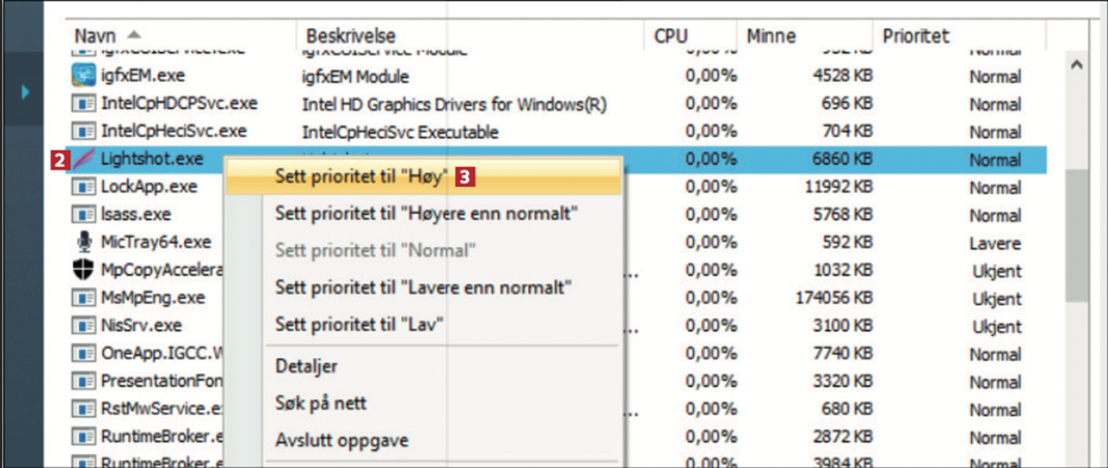
Task: Click Avslutt oppgave to end task
Action: click(341, 440)
